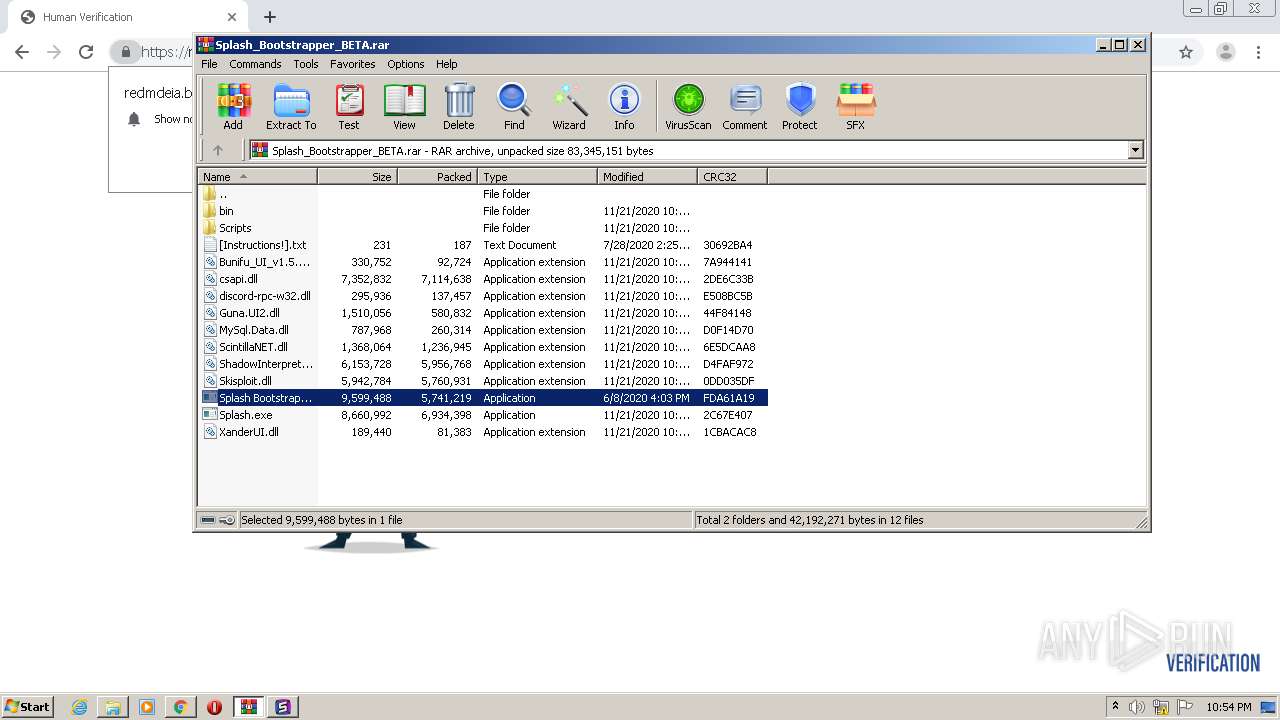Select the Scripts folder
Viewport: 1280px width, 720px height.
484,228
